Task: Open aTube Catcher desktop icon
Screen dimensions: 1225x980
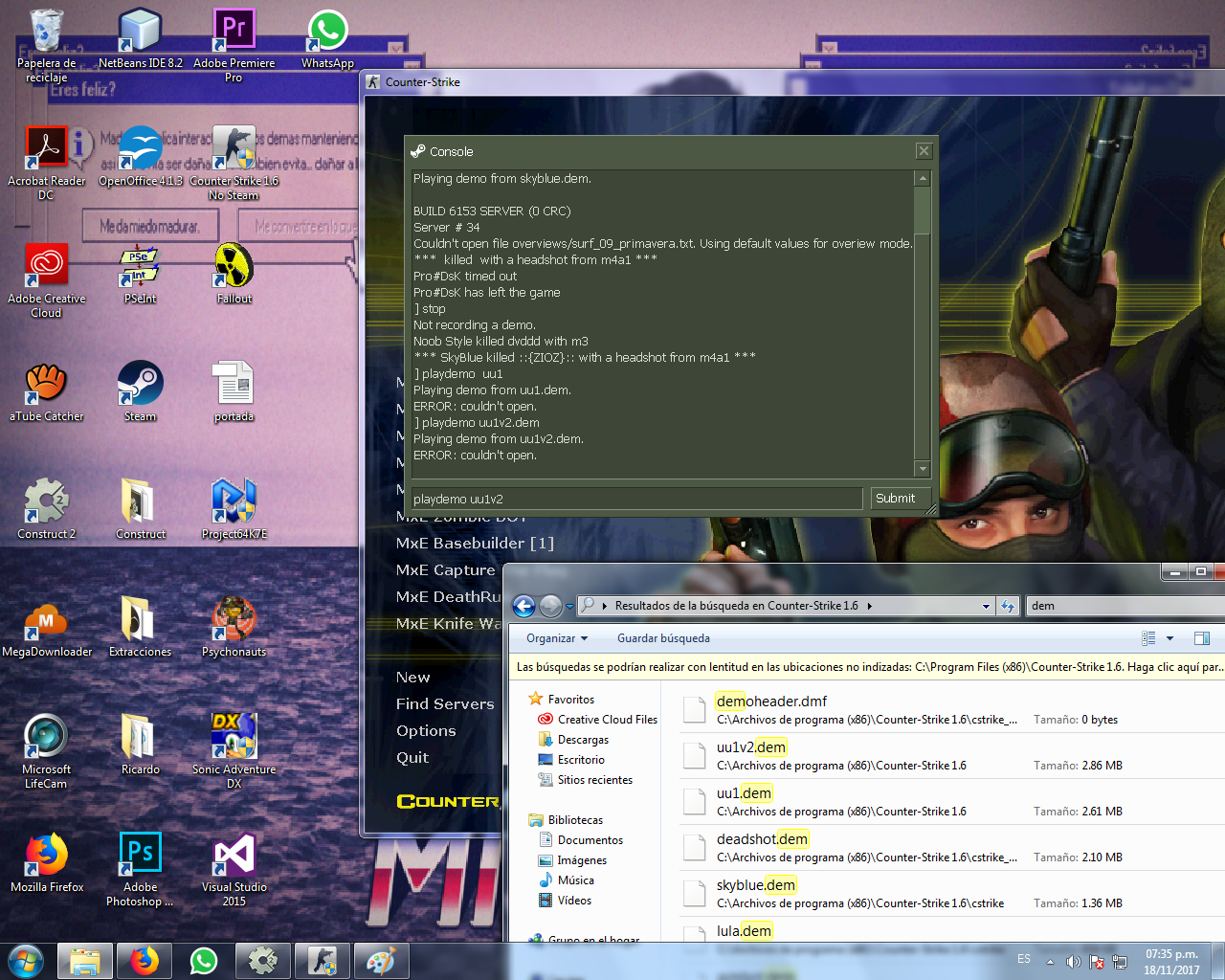Action: [46, 392]
